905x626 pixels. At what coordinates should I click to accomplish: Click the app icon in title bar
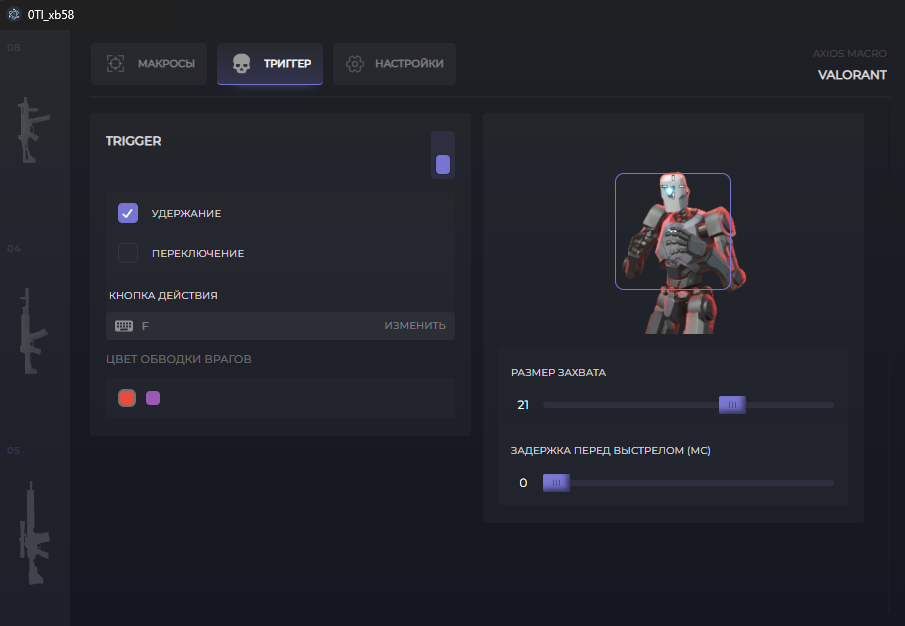[14, 14]
